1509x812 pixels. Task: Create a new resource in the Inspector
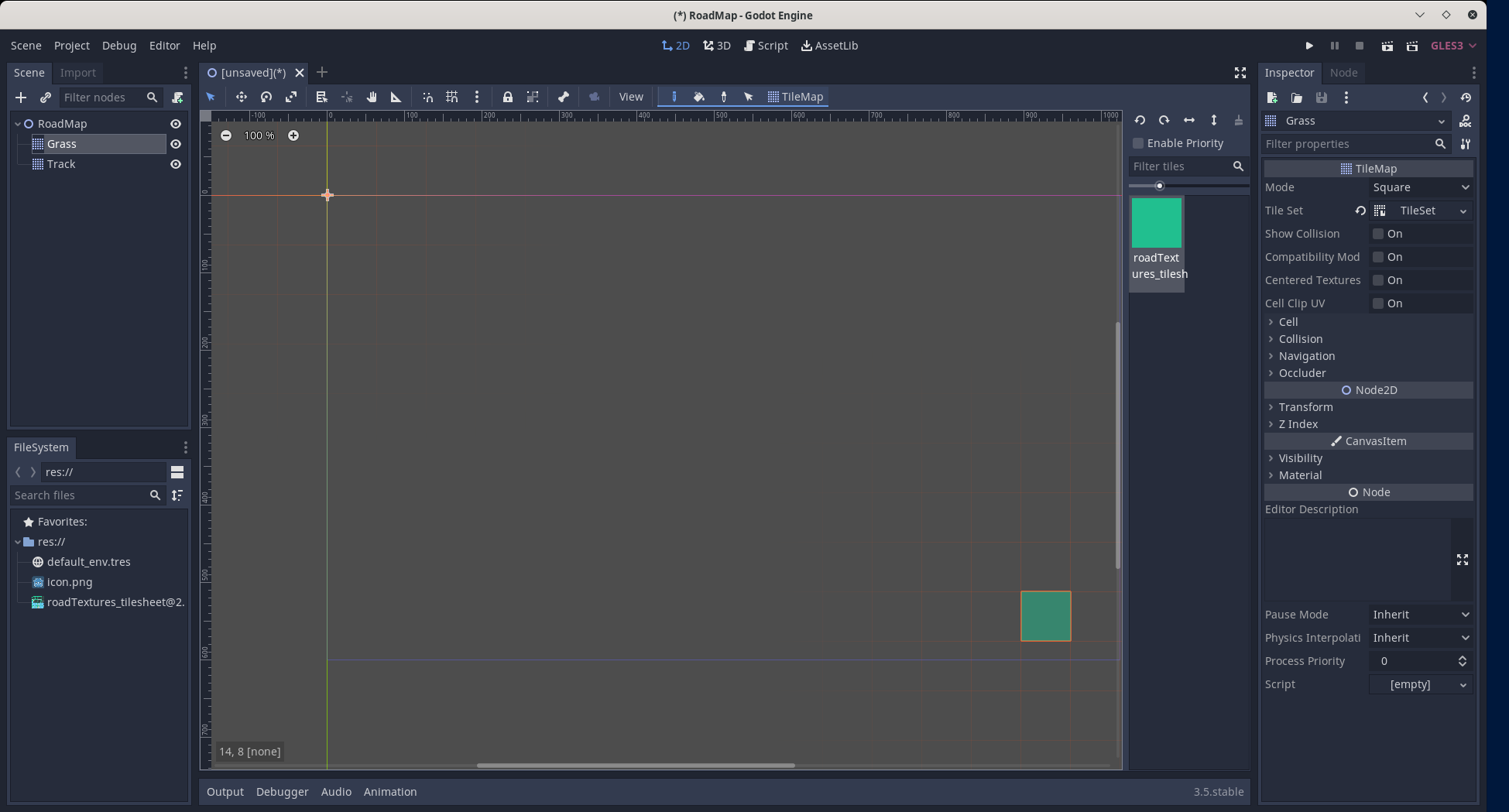(x=1271, y=98)
